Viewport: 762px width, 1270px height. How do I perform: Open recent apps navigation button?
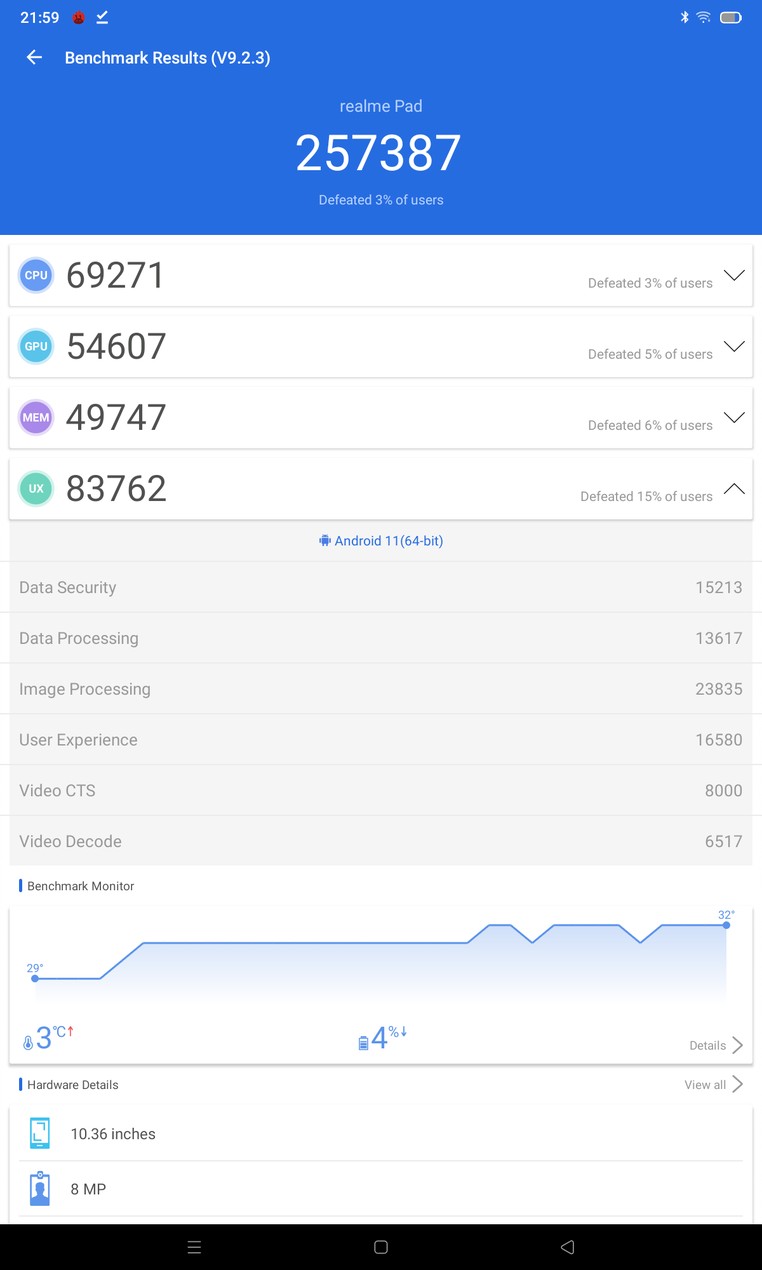tap(194, 1247)
